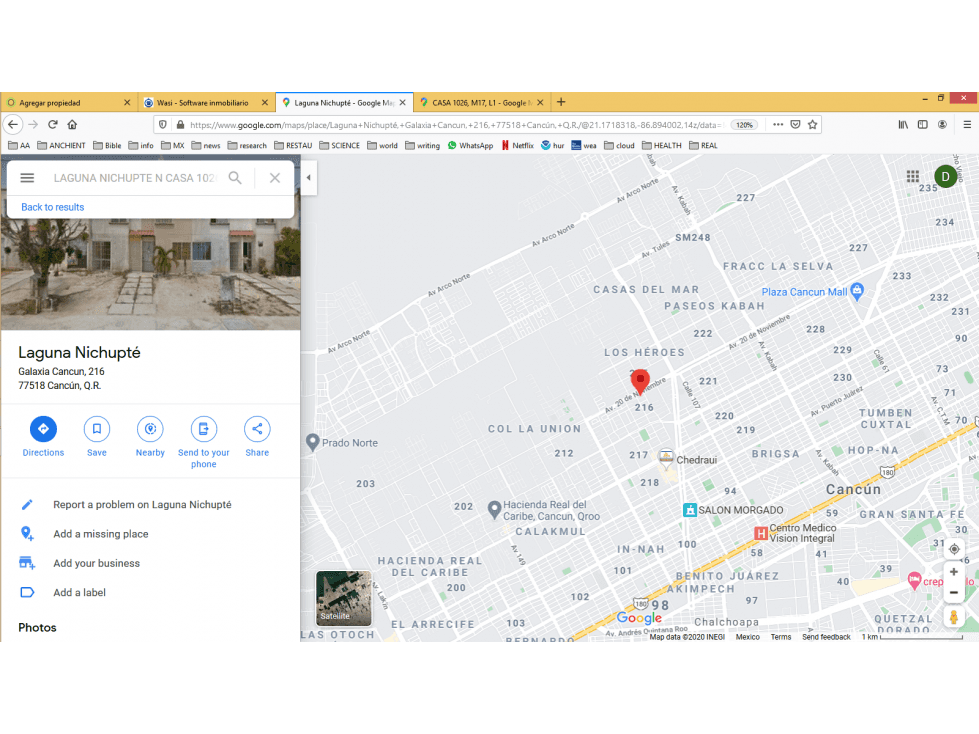
Task: Open Nearby search icon
Action: click(150, 429)
